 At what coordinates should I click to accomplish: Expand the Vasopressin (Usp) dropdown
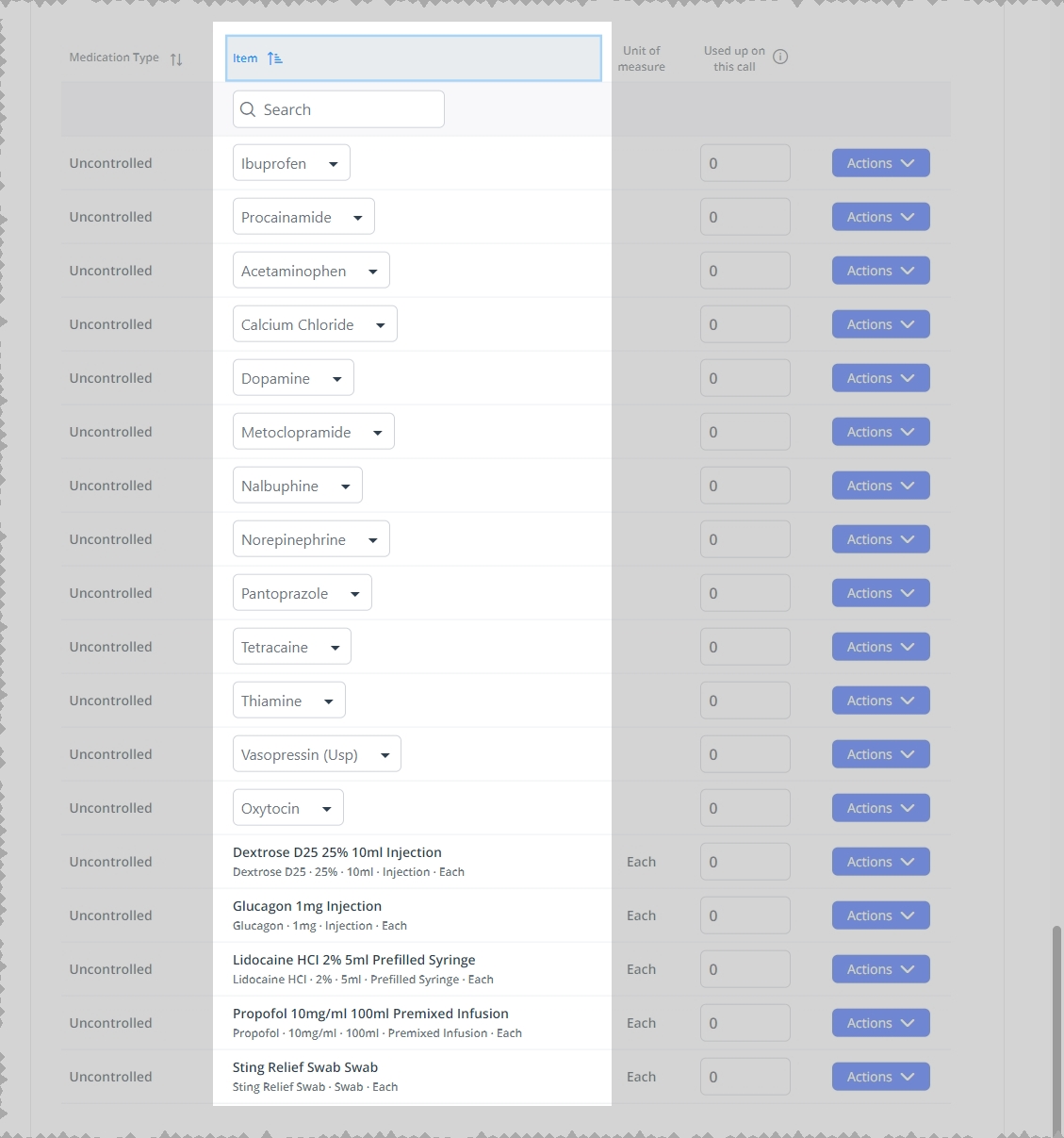click(x=317, y=754)
